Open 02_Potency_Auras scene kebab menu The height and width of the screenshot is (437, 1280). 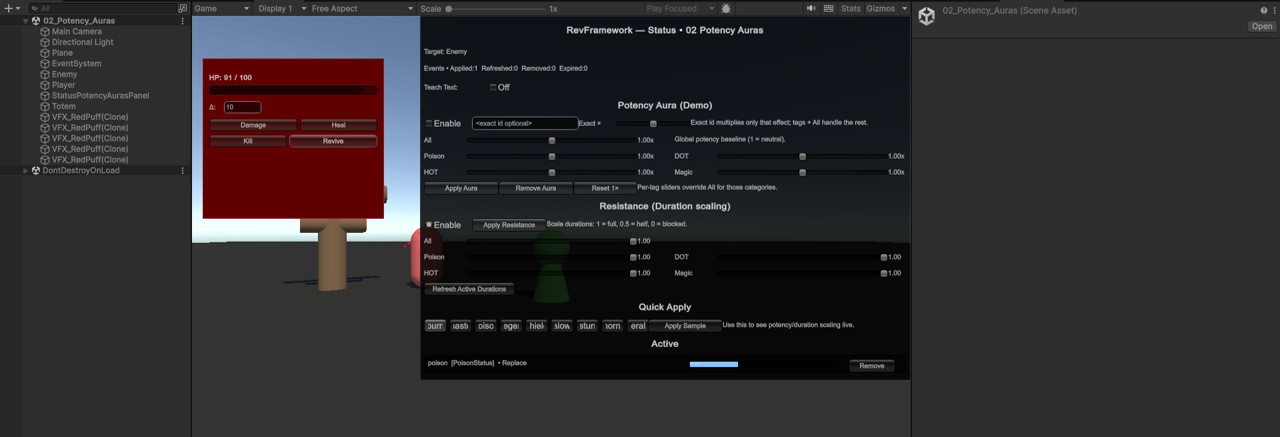(x=182, y=21)
